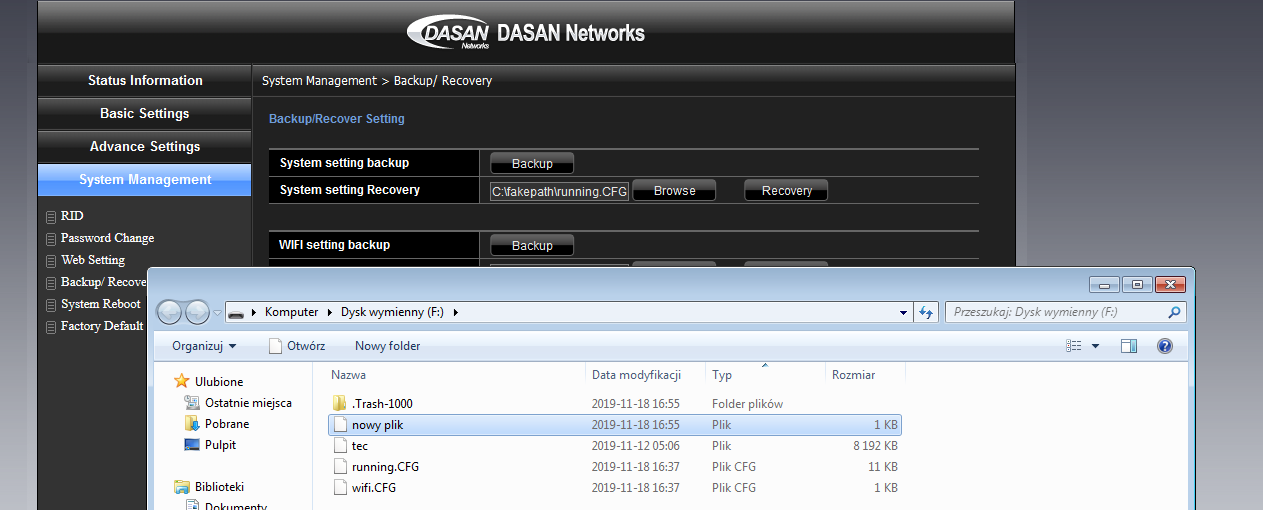1263x510 pixels.
Task: Open address bar history dropdown
Action: [x=903, y=312]
